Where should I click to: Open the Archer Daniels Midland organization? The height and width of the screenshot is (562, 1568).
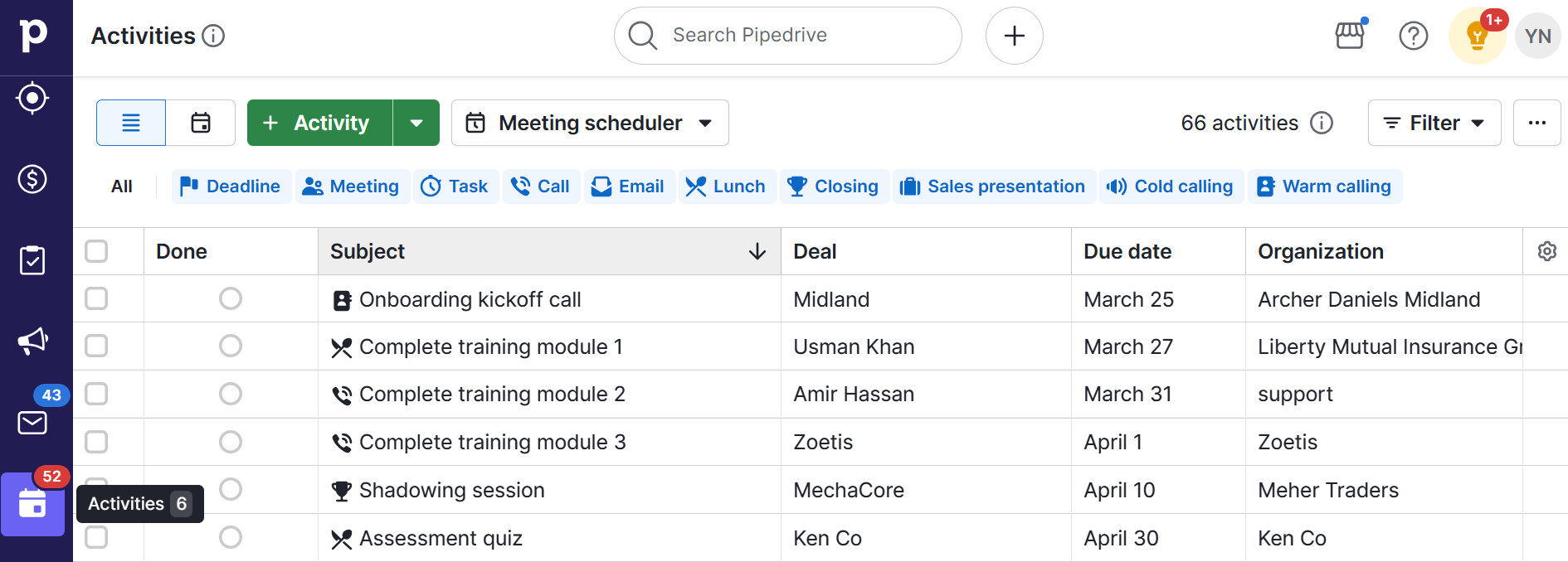click(x=1369, y=299)
